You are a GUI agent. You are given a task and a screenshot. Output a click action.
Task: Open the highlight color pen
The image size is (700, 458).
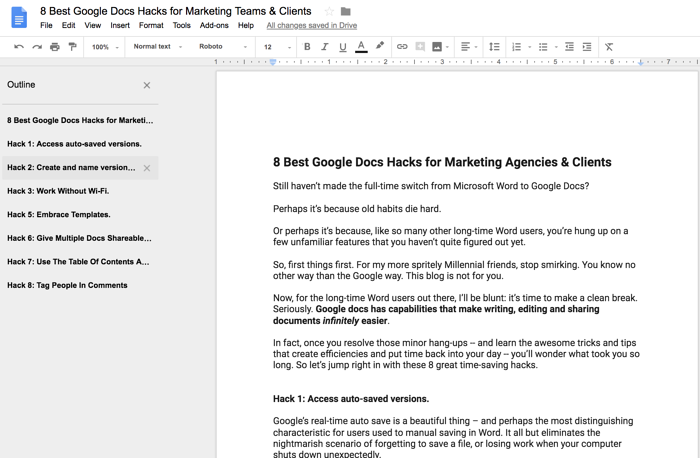point(379,46)
